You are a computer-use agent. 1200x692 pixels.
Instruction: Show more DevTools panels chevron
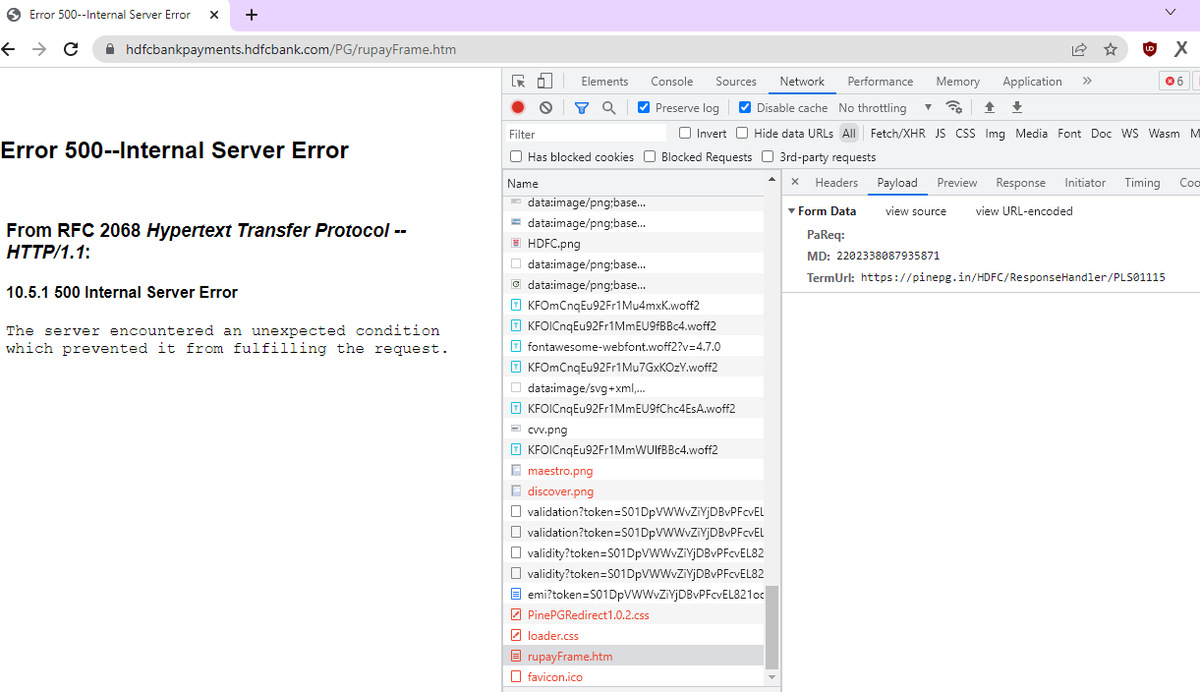(x=1087, y=81)
